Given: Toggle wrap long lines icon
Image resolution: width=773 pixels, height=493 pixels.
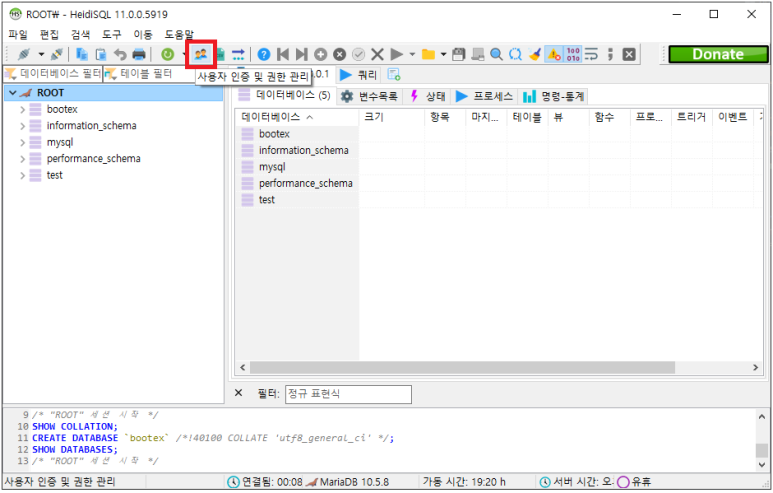Looking at the screenshot, I should click(x=592, y=54).
